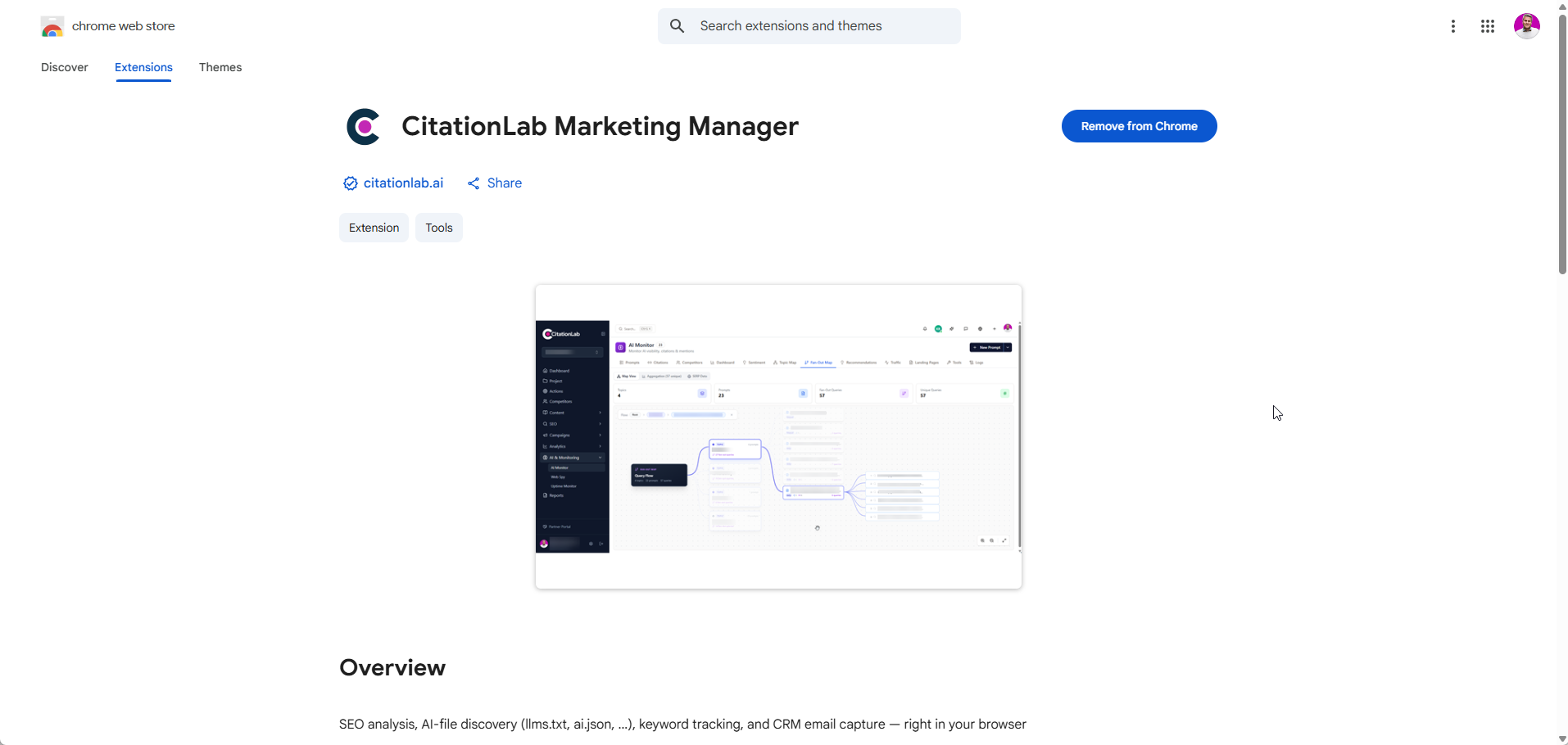This screenshot has width=1568, height=745.
Task: Open the extension screenshot preview image
Action: (x=778, y=436)
